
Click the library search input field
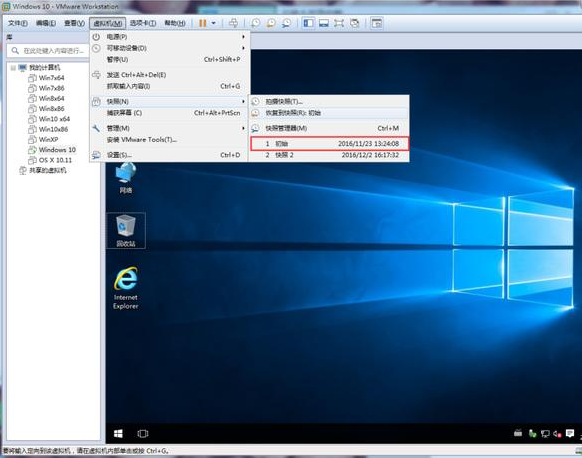[48, 51]
